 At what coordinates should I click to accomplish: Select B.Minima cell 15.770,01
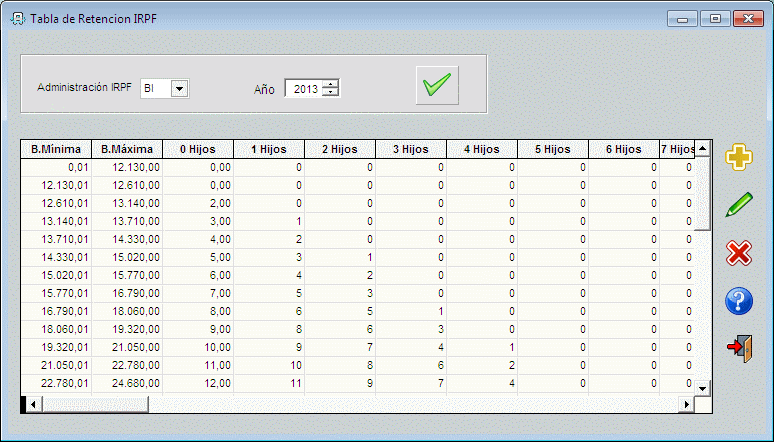click(56, 293)
